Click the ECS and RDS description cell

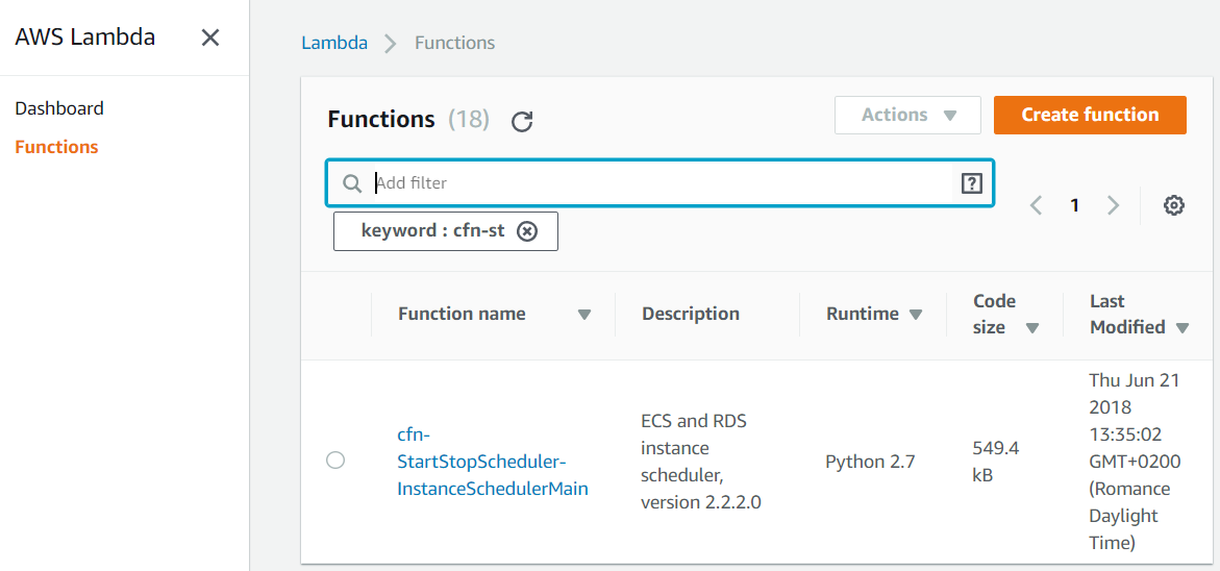point(701,462)
